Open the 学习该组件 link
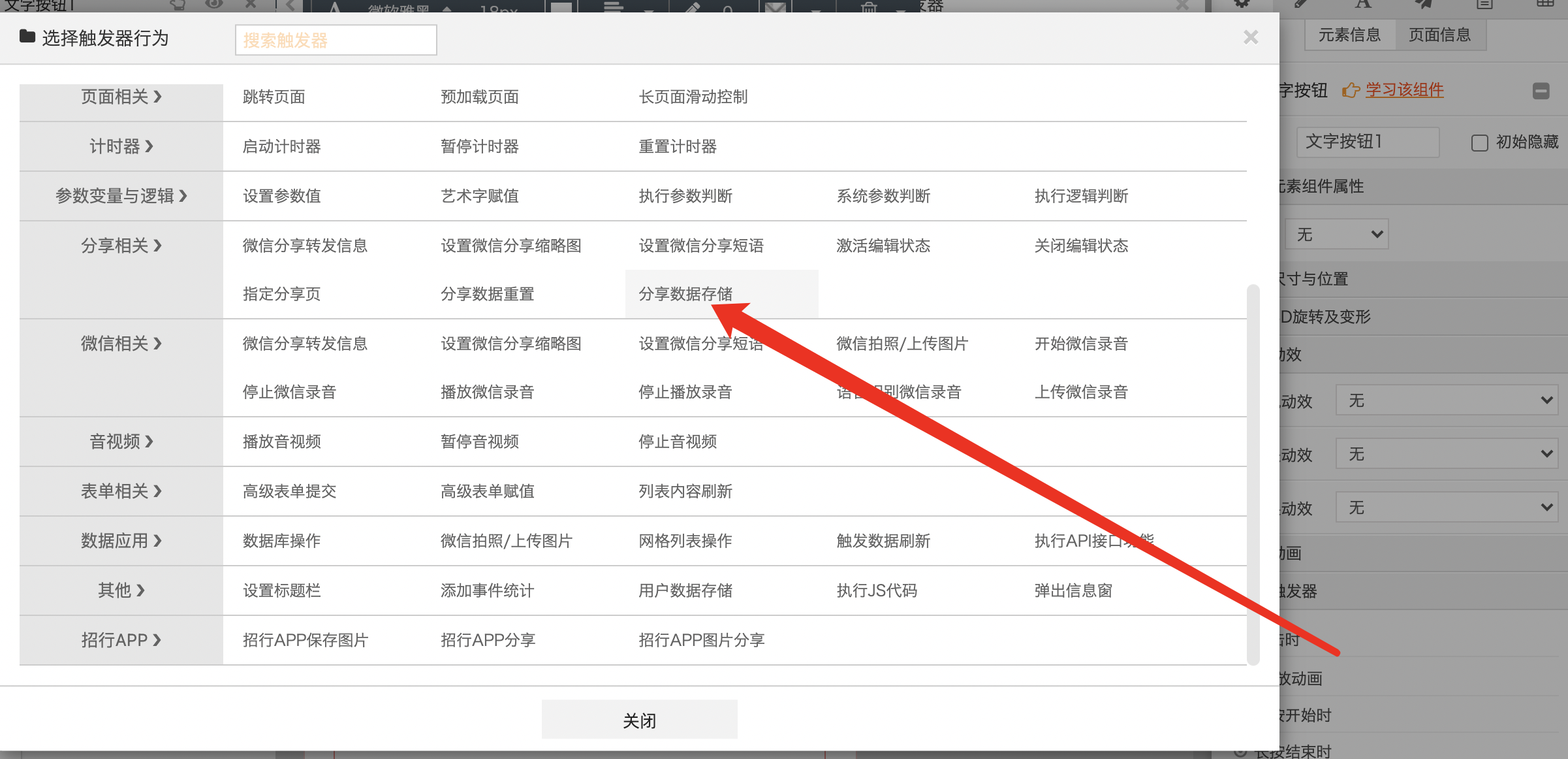 1404,90
